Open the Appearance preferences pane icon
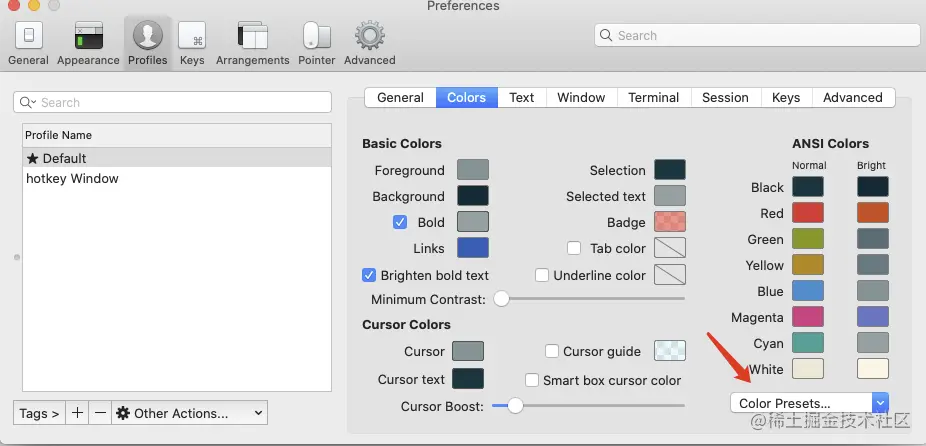This screenshot has height=446, width=926. pos(89,35)
